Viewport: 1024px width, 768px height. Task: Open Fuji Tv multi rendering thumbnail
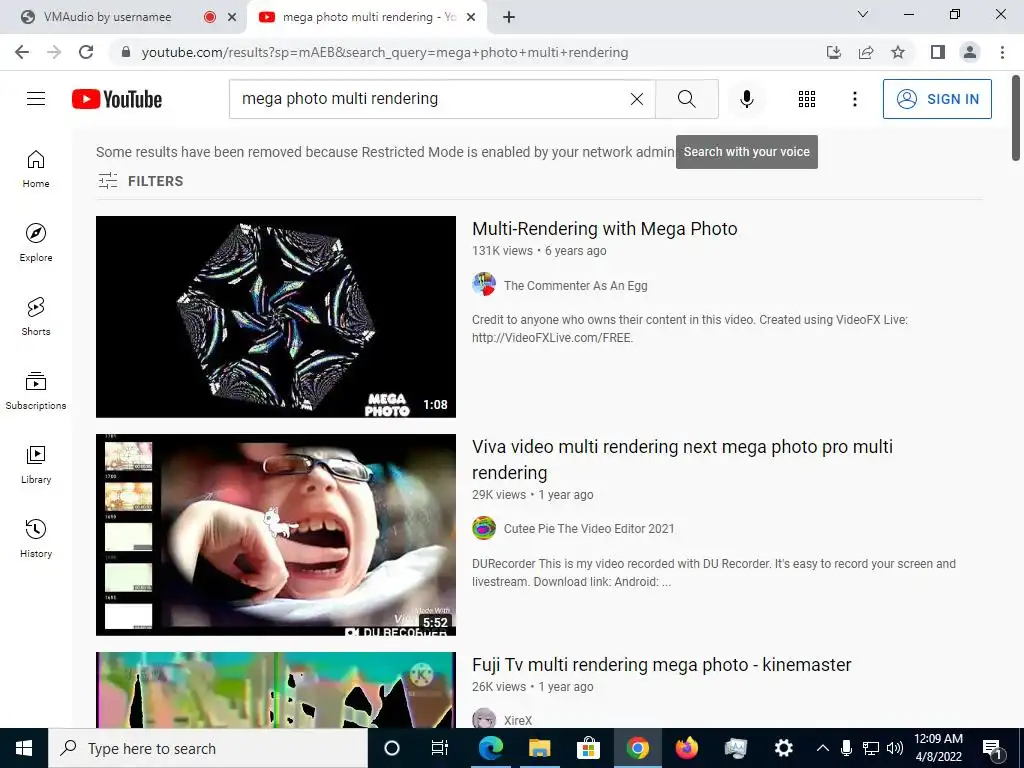pos(276,690)
